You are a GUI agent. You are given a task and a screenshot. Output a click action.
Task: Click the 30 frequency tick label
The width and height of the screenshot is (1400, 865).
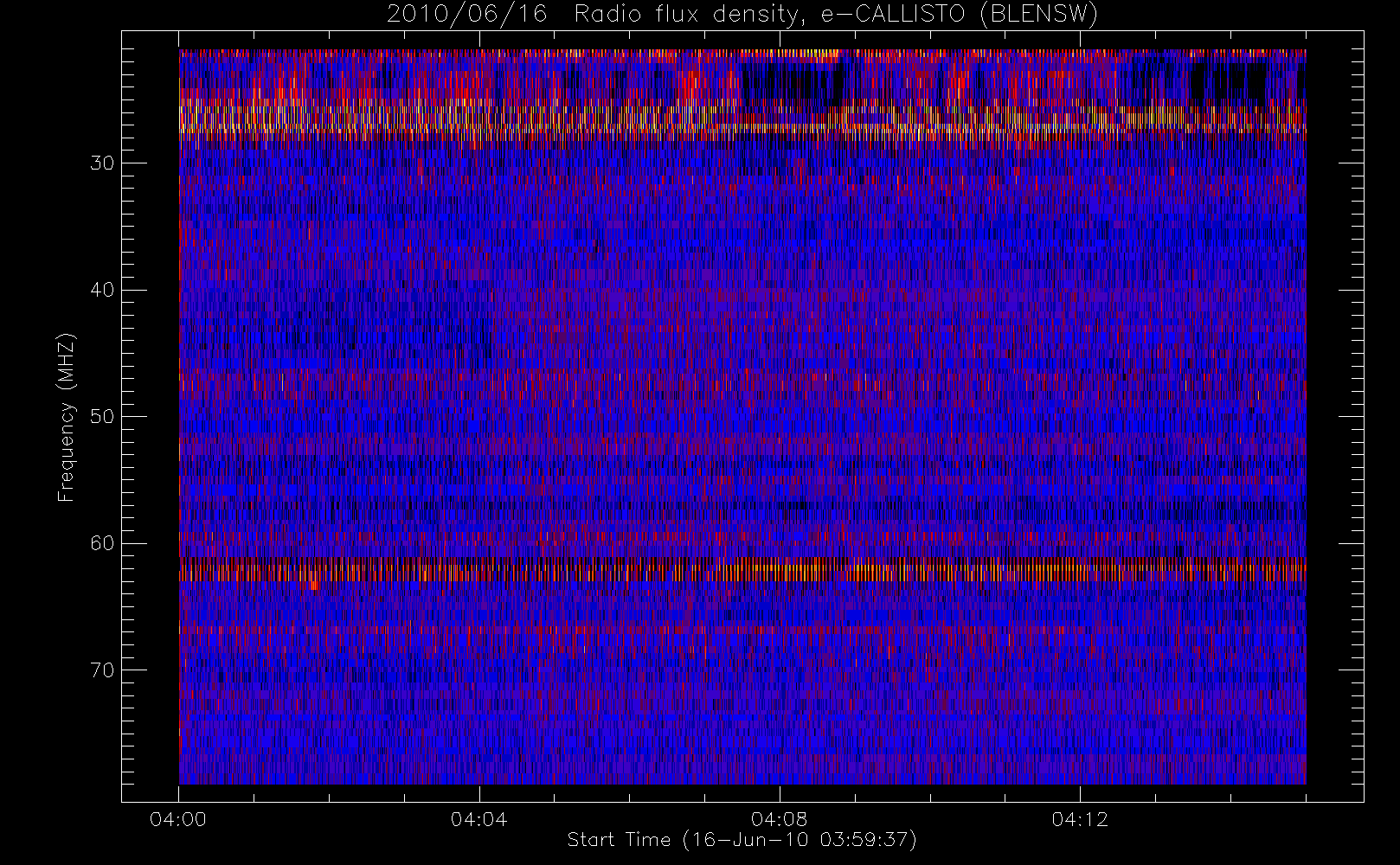[x=102, y=163]
